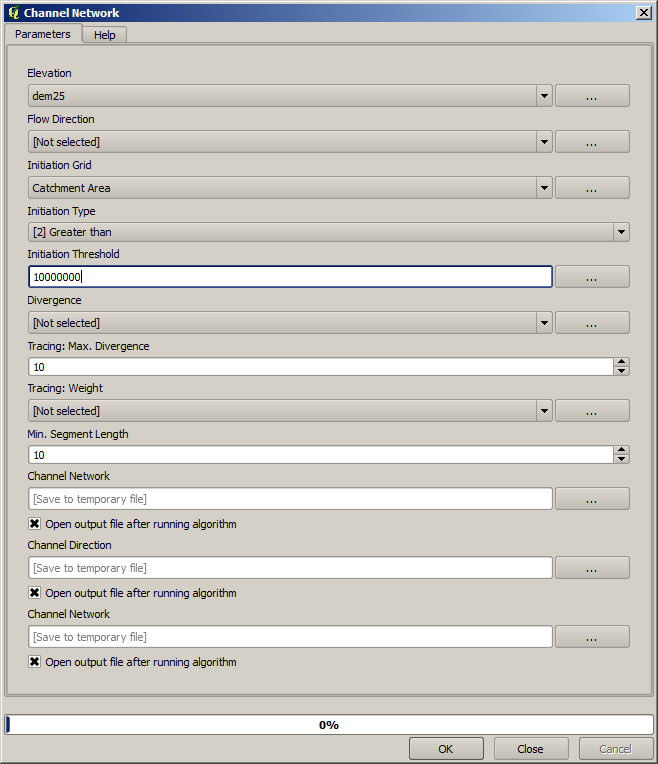Screen dimensions: 658x764
Task: Open the Initiation Type dropdown
Action: click(621, 232)
